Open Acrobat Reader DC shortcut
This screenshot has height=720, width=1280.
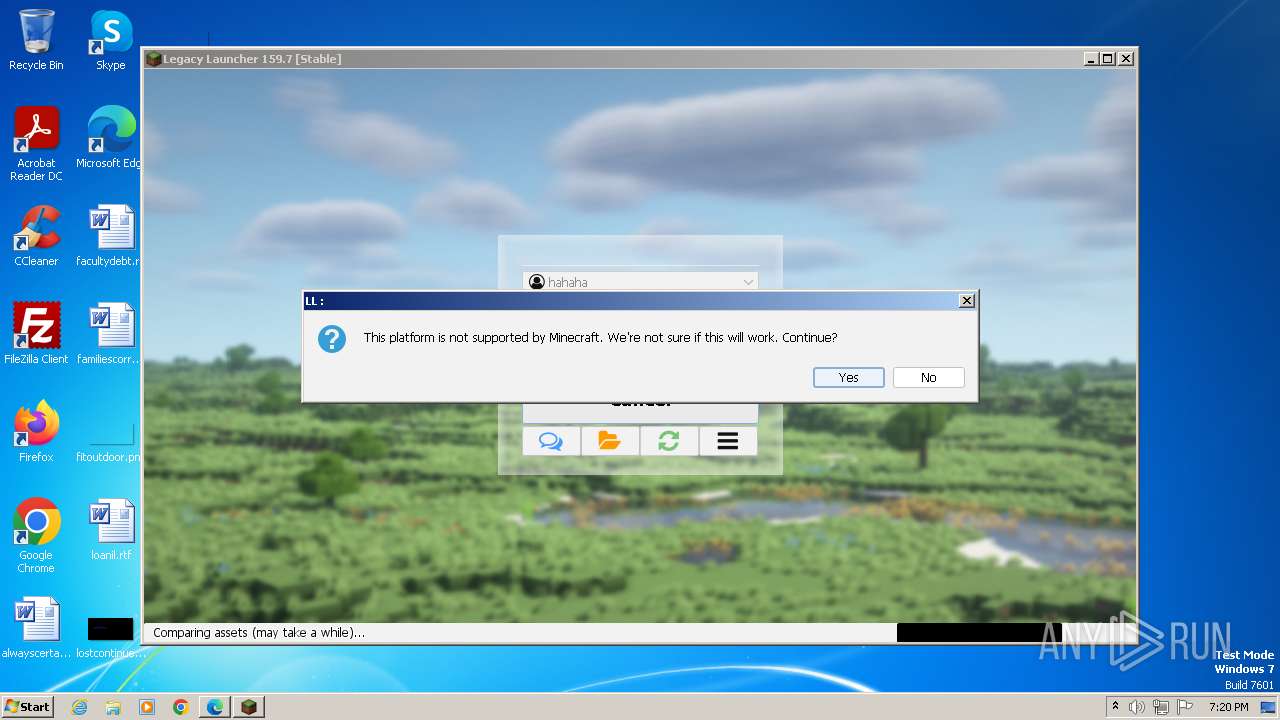(x=36, y=145)
